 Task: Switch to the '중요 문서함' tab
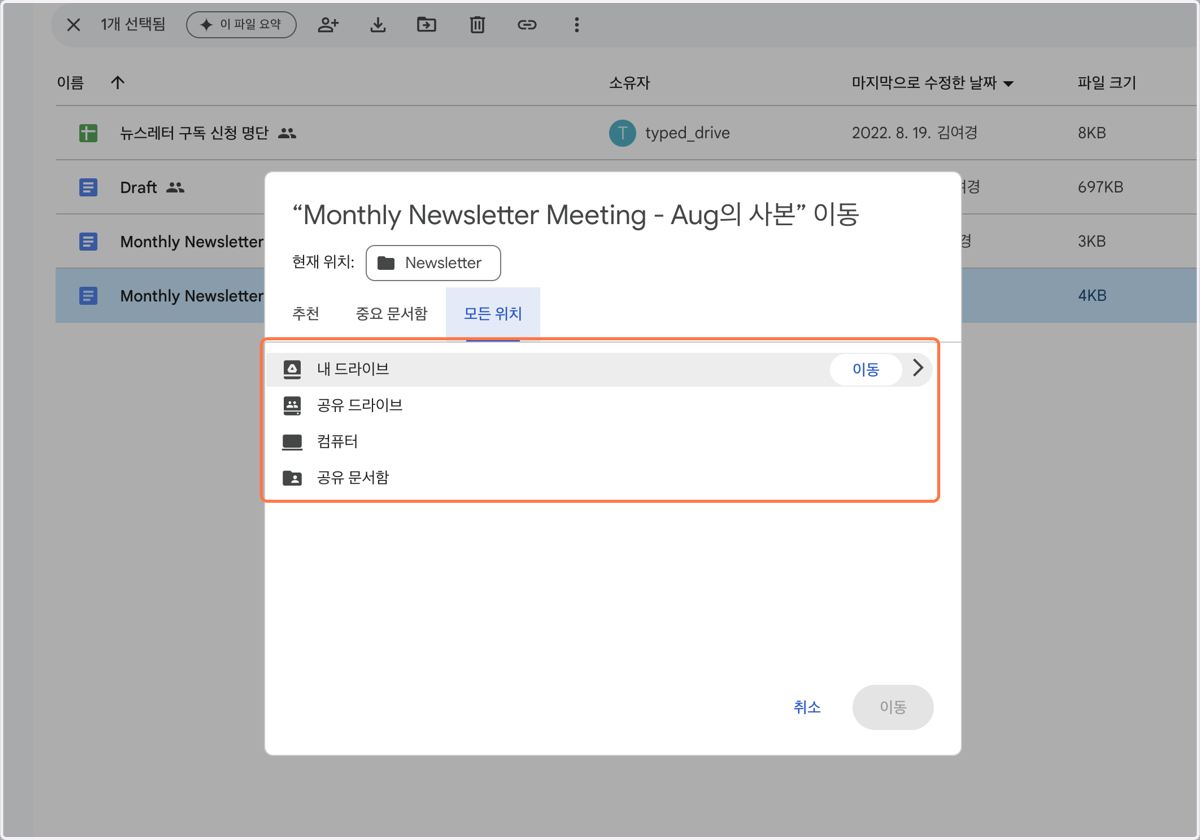tap(391, 314)
